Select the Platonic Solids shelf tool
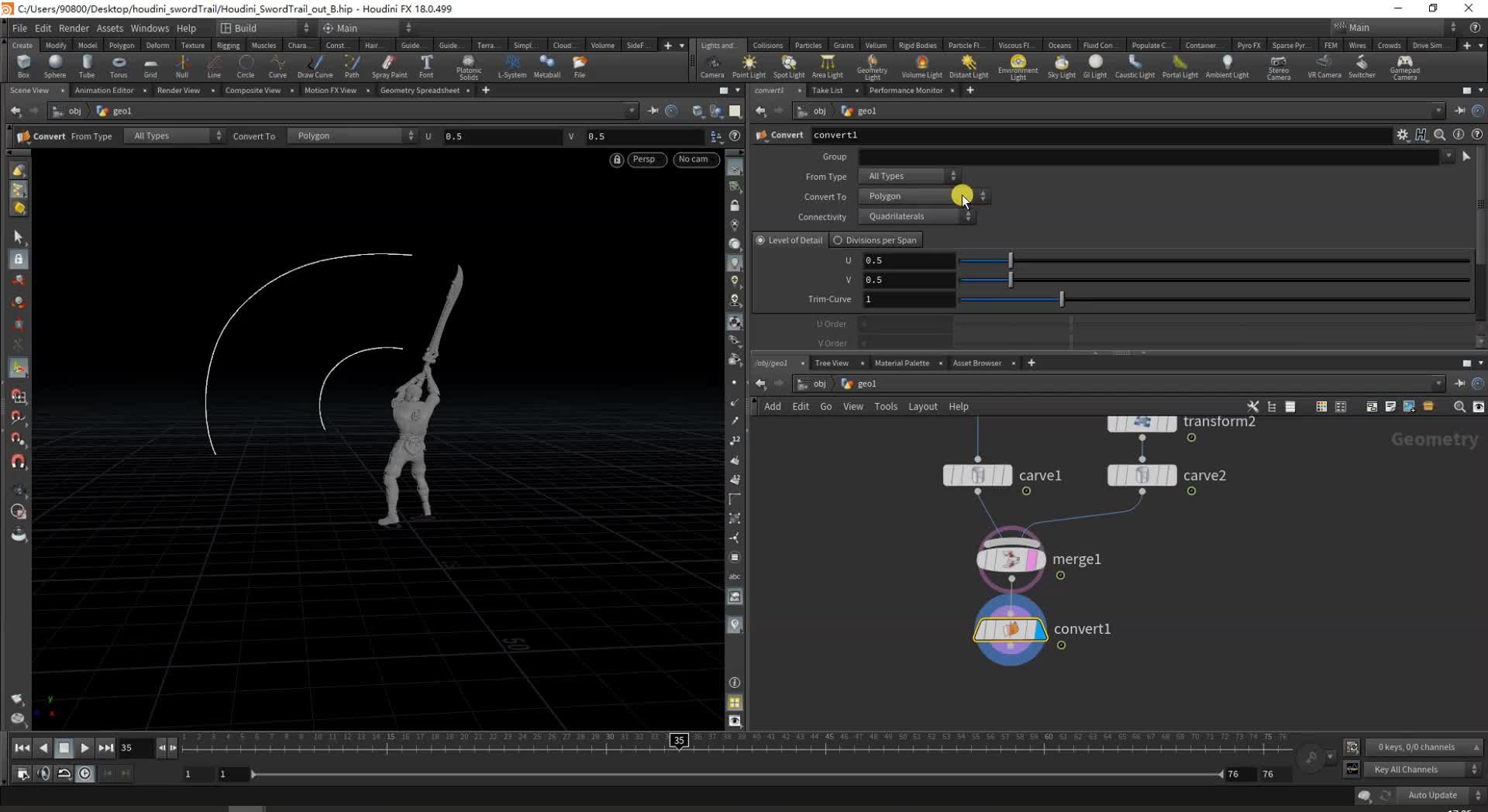Image resolution: width=1488 pixels, height=812 pixels. pyautogui.click(x=469, y=67)
